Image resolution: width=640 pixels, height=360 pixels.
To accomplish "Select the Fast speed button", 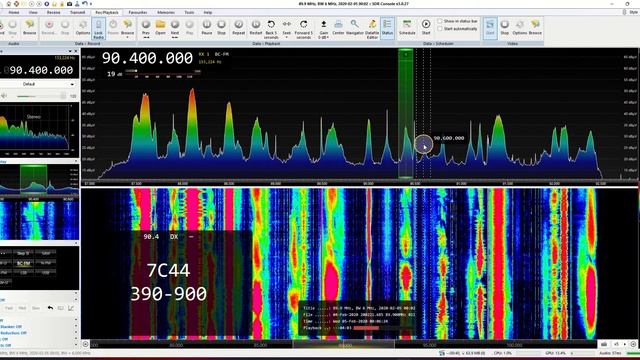I will 9,308.
